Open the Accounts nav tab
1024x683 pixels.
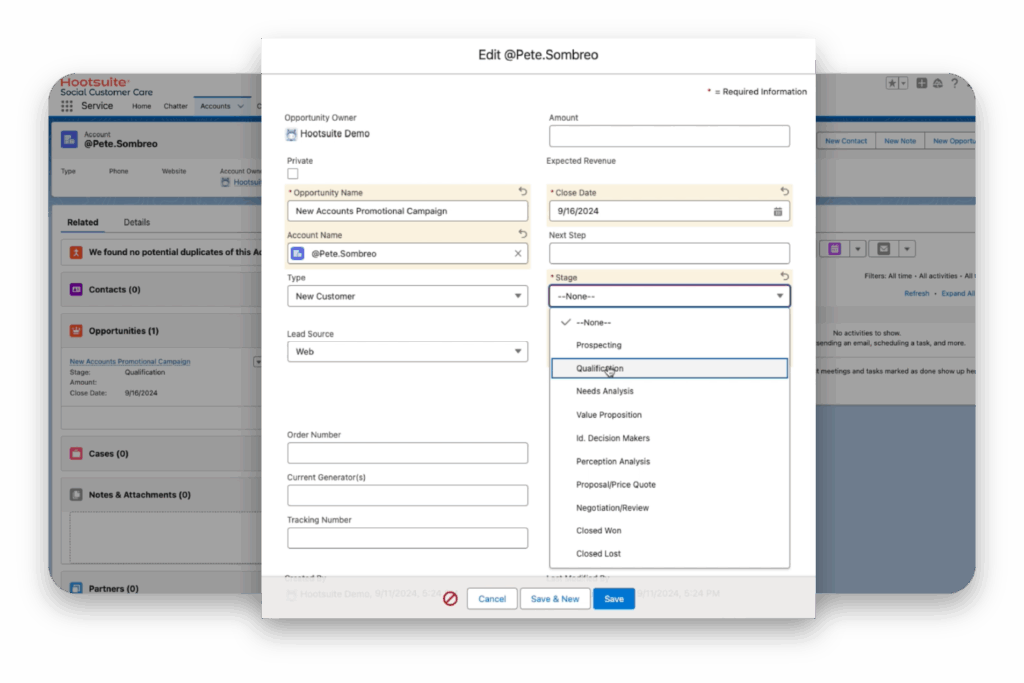point(215,106)
